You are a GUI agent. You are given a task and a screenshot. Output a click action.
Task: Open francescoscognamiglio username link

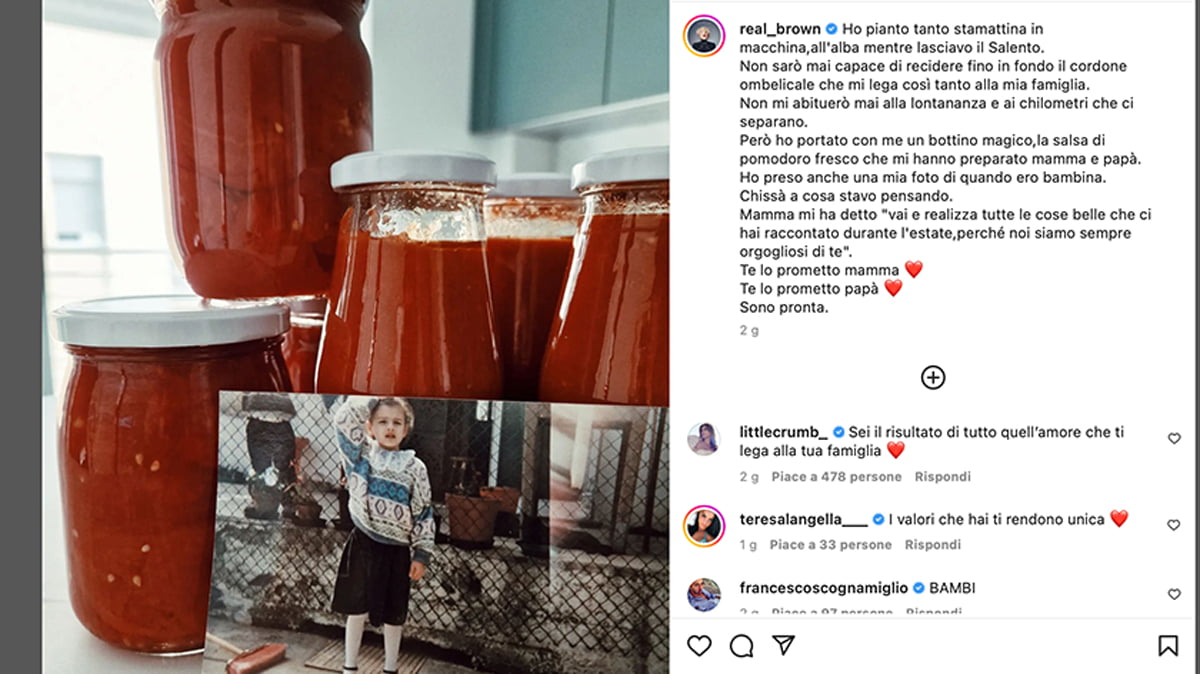pos(824,588)
